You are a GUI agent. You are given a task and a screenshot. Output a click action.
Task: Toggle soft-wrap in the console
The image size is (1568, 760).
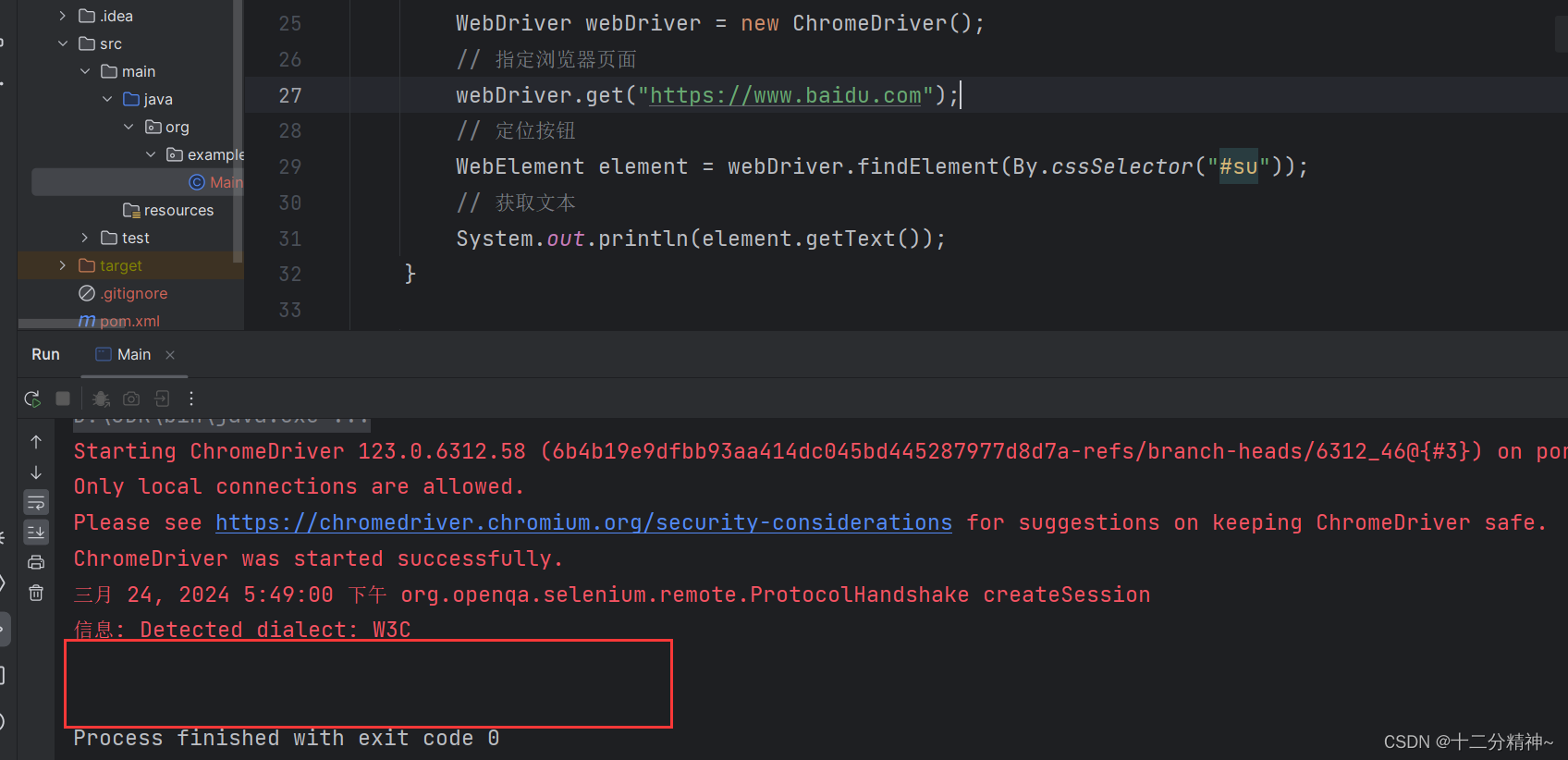36,503
